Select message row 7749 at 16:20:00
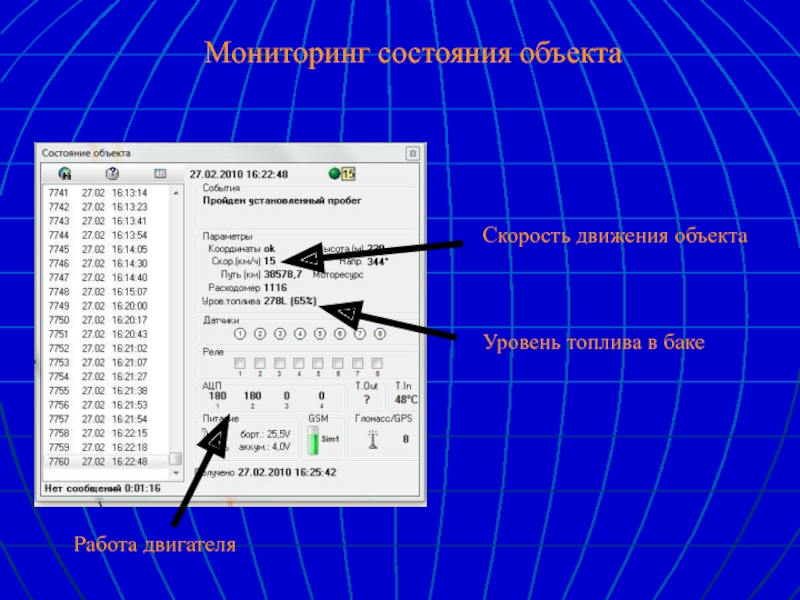Viewport: 800px width, 600px height. point(106,306)
